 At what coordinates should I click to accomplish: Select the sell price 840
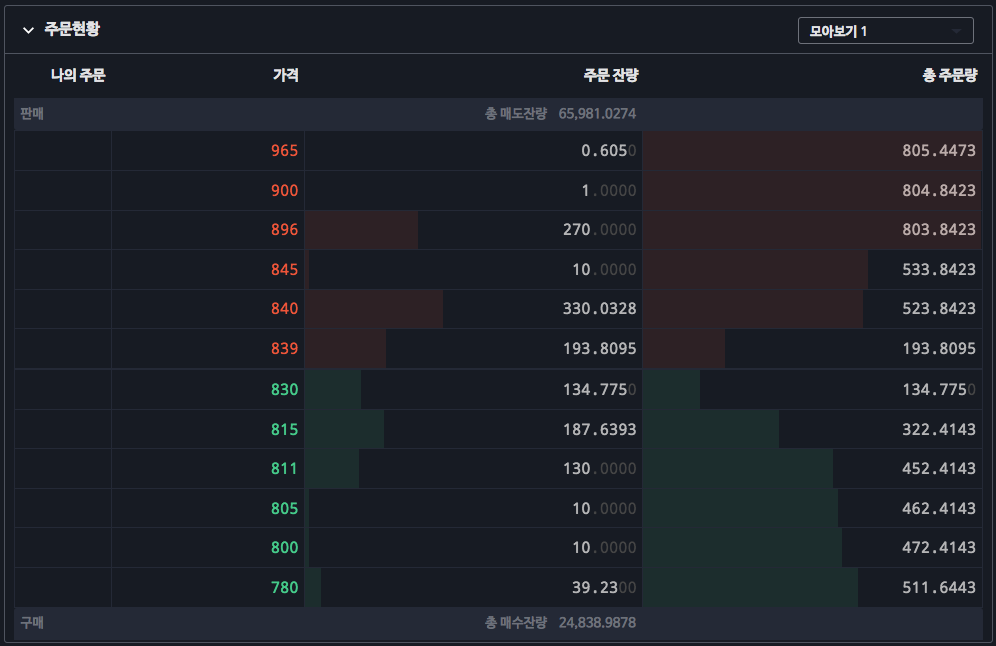click(x=285, y=309)
